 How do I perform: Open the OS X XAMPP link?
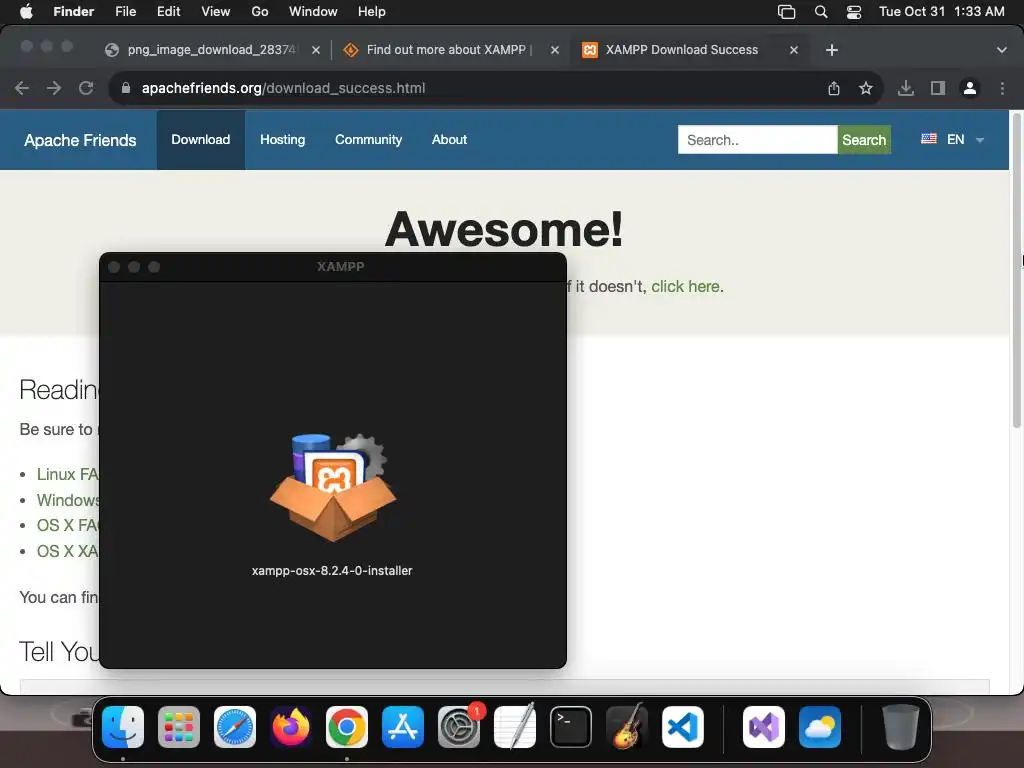(67, 551)
